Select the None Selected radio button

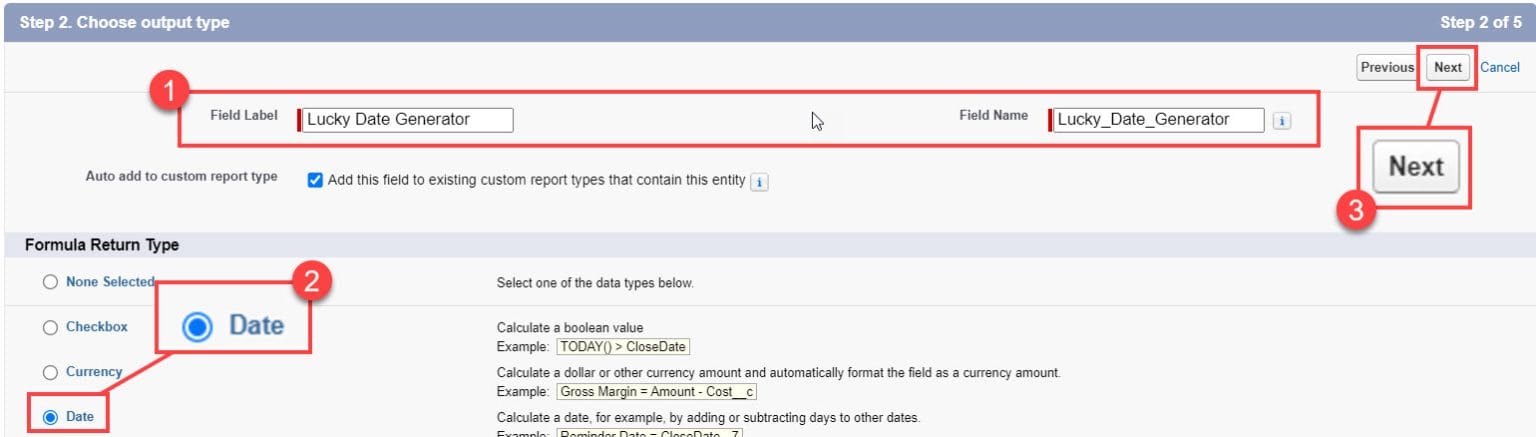click(x=50, y=283)
